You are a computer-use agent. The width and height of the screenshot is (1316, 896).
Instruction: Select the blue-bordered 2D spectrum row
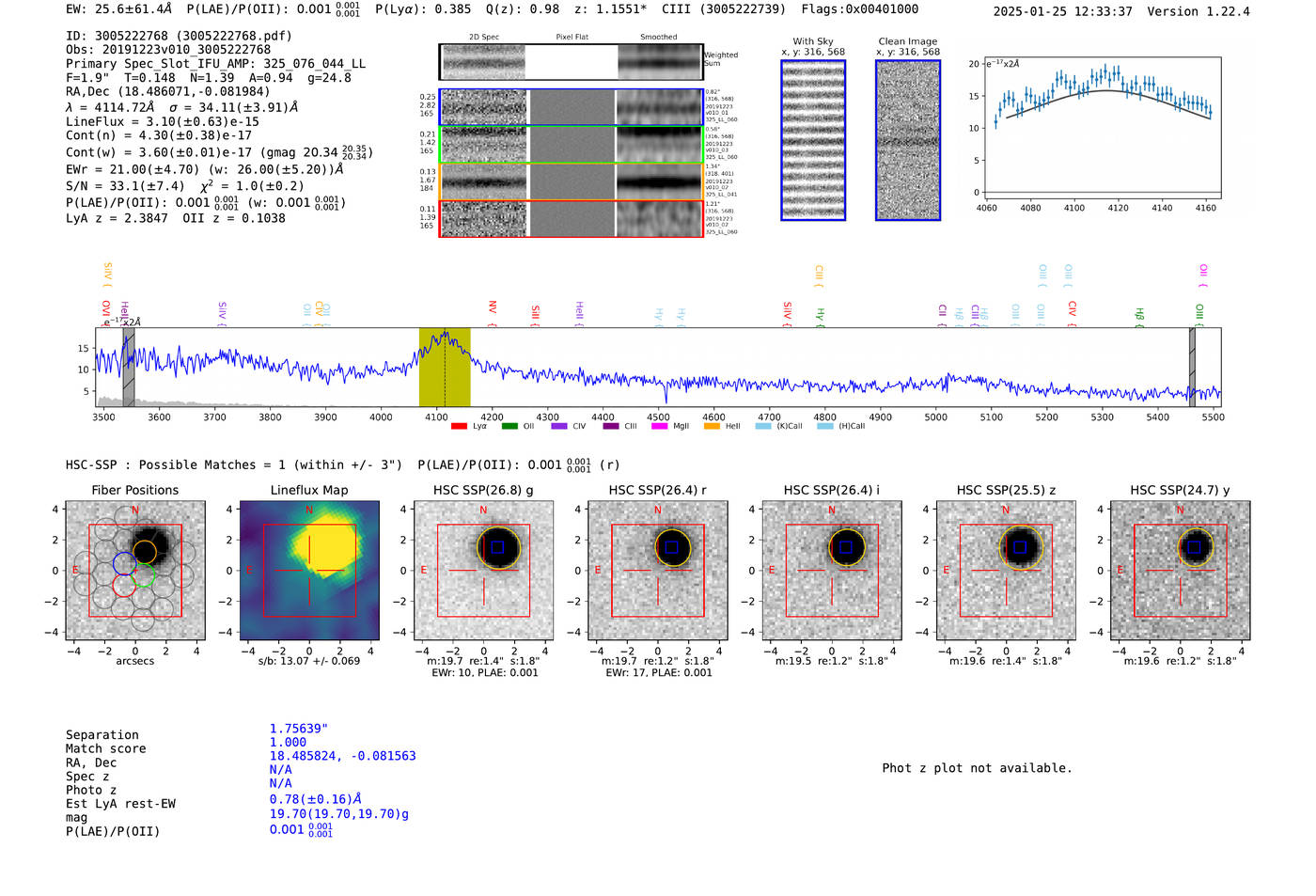572,107
